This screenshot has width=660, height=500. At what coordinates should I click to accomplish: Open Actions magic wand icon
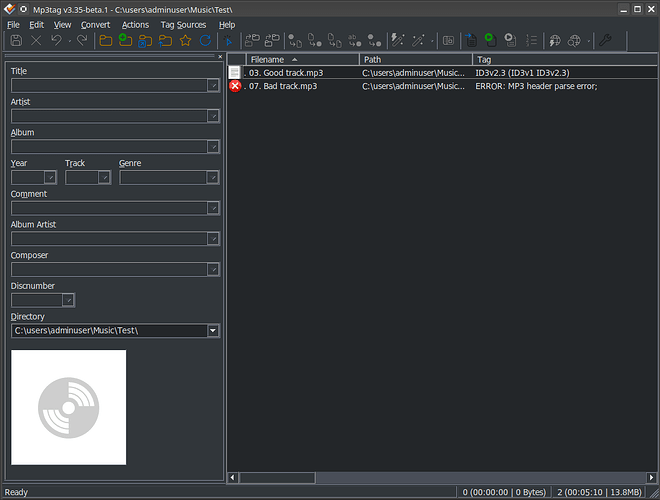(418, 41)
